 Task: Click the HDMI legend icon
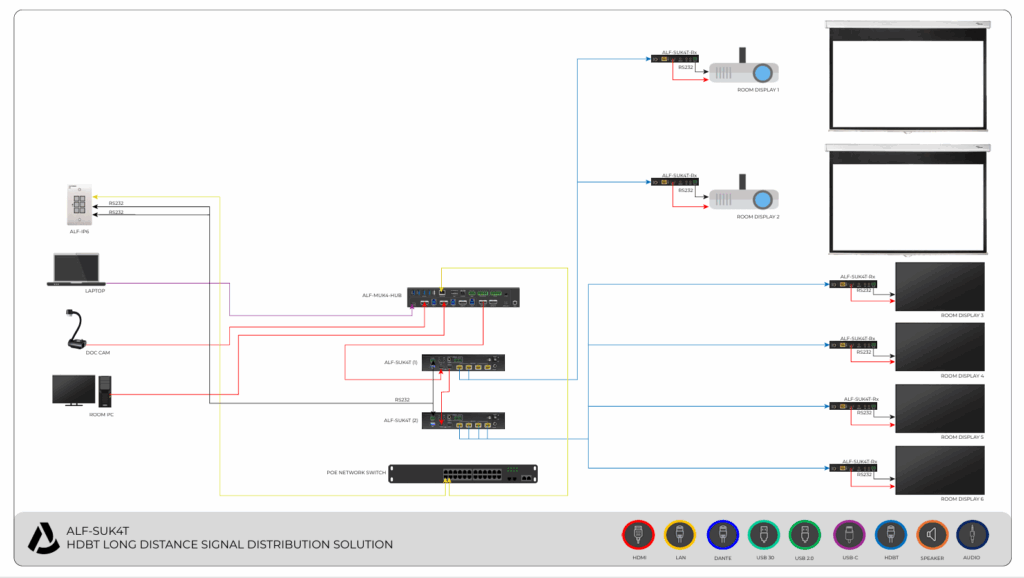tap(638, 535)
